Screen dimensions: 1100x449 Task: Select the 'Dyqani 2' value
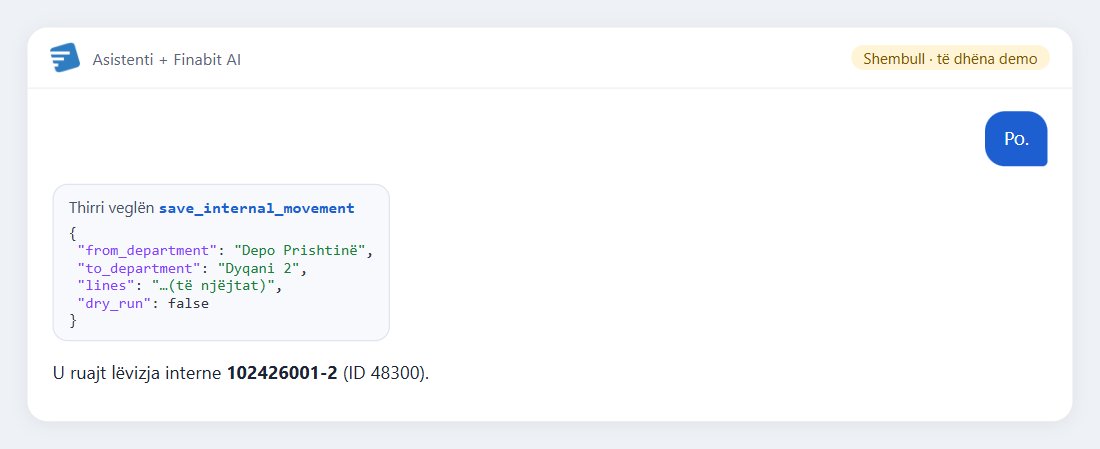pos(259,269)
